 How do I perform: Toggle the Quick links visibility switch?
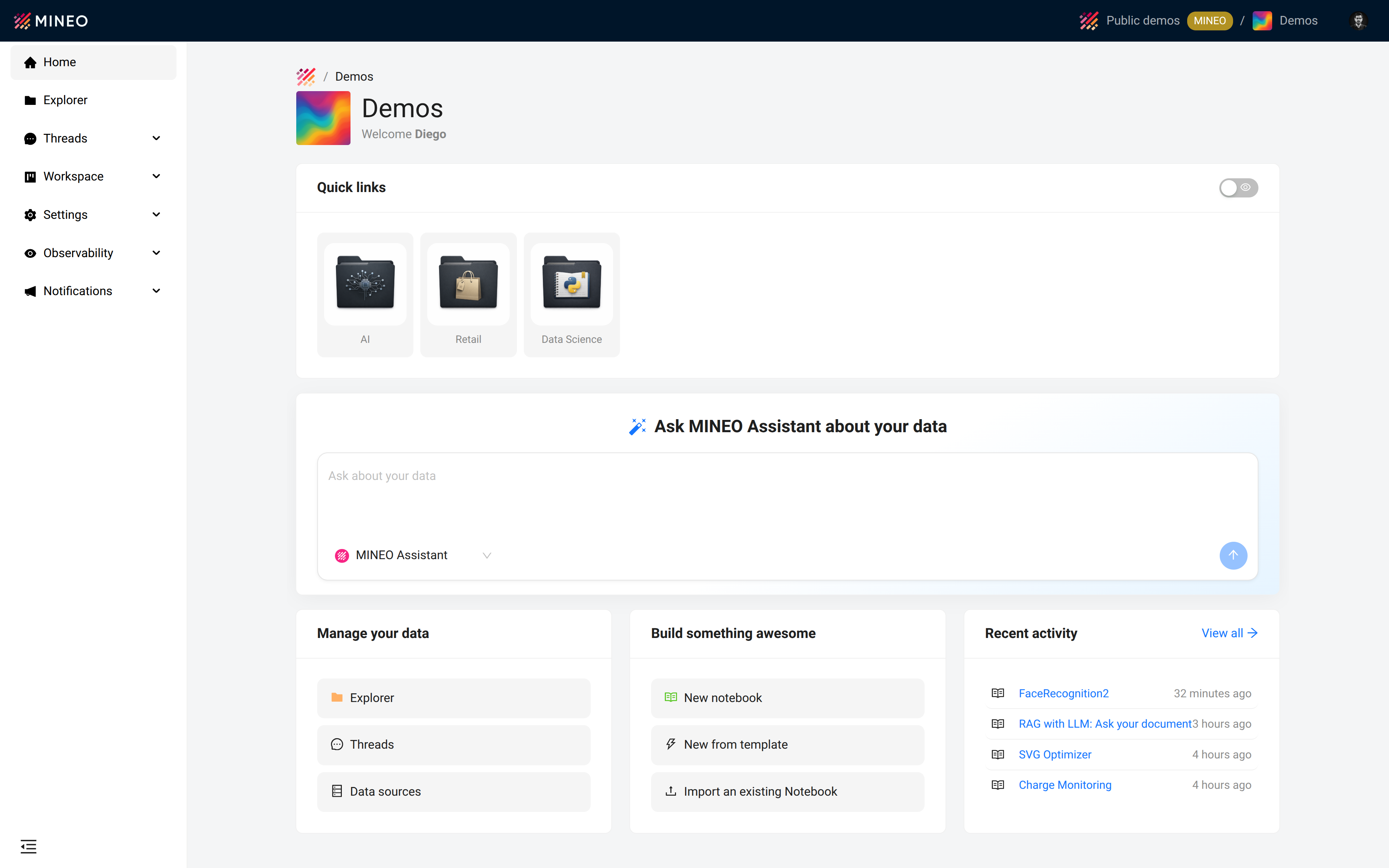point(1238,188)
